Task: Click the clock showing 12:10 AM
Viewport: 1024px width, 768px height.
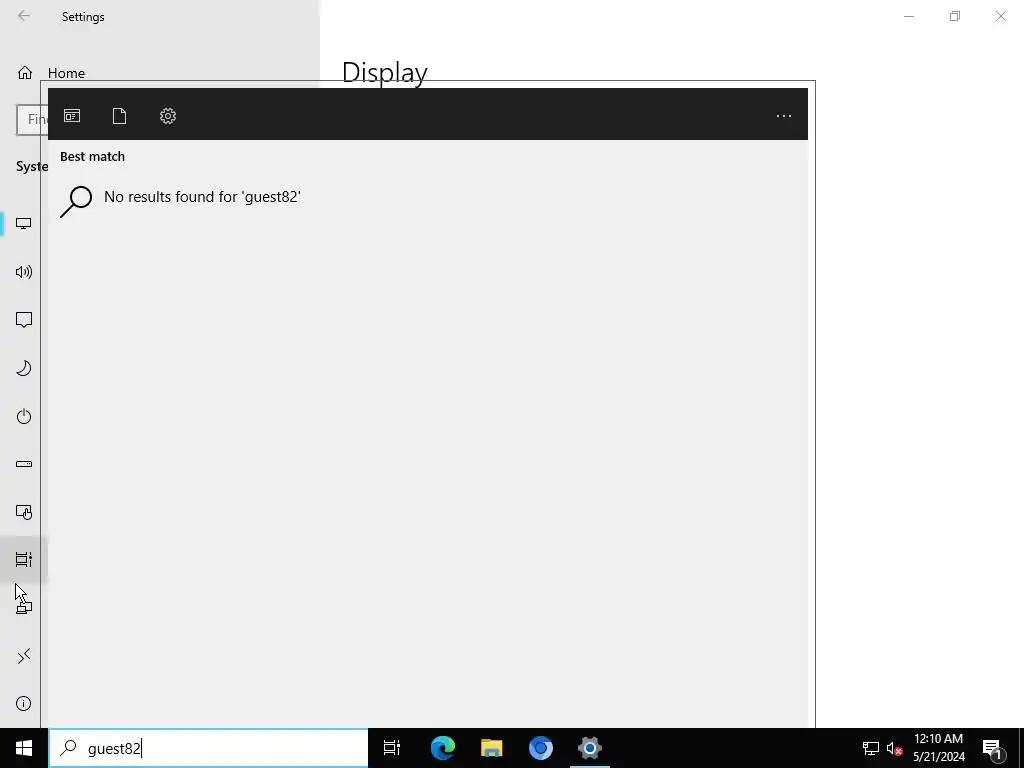Action: pos(938,739)
